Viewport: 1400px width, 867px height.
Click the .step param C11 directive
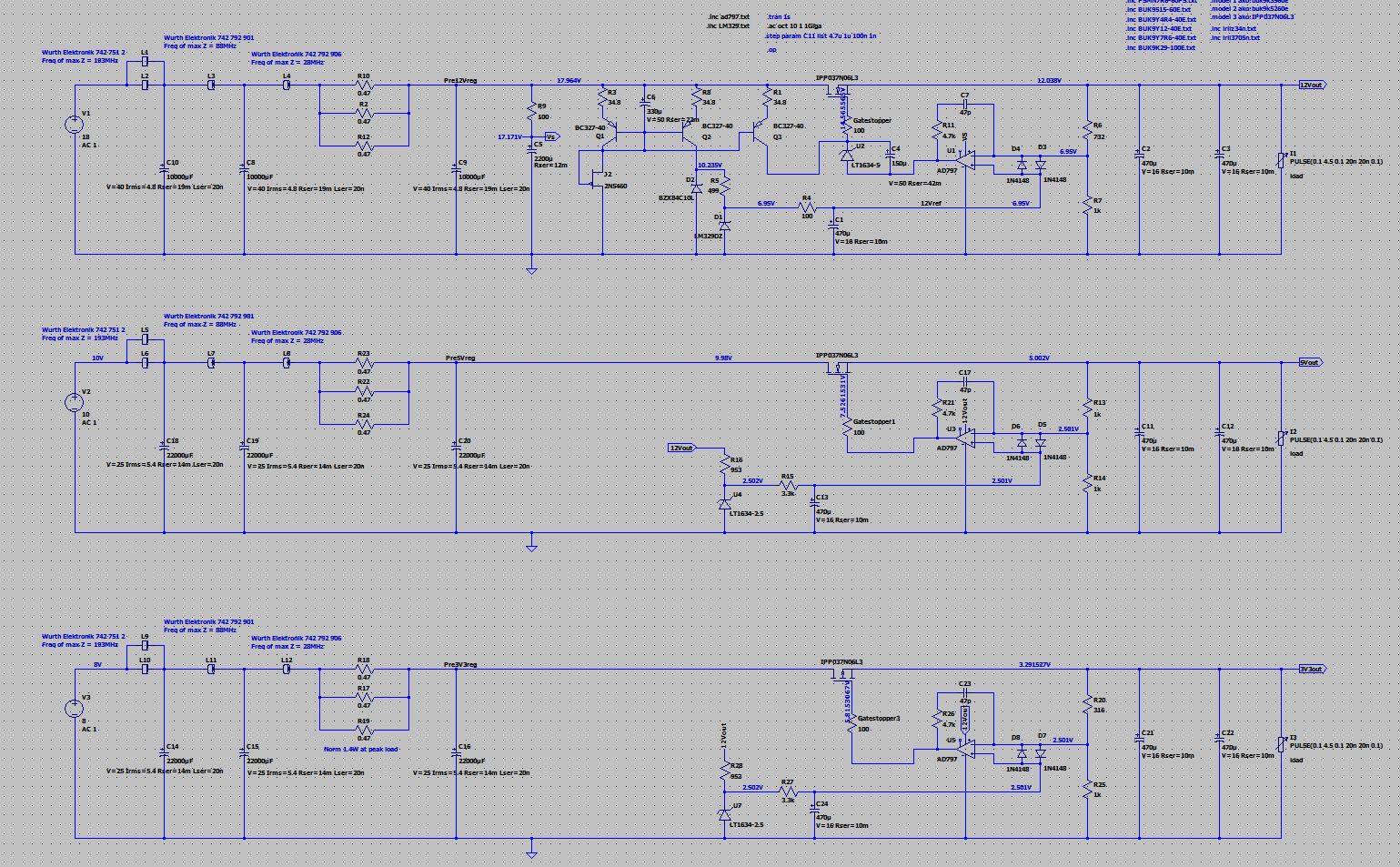tap(821, 36)
